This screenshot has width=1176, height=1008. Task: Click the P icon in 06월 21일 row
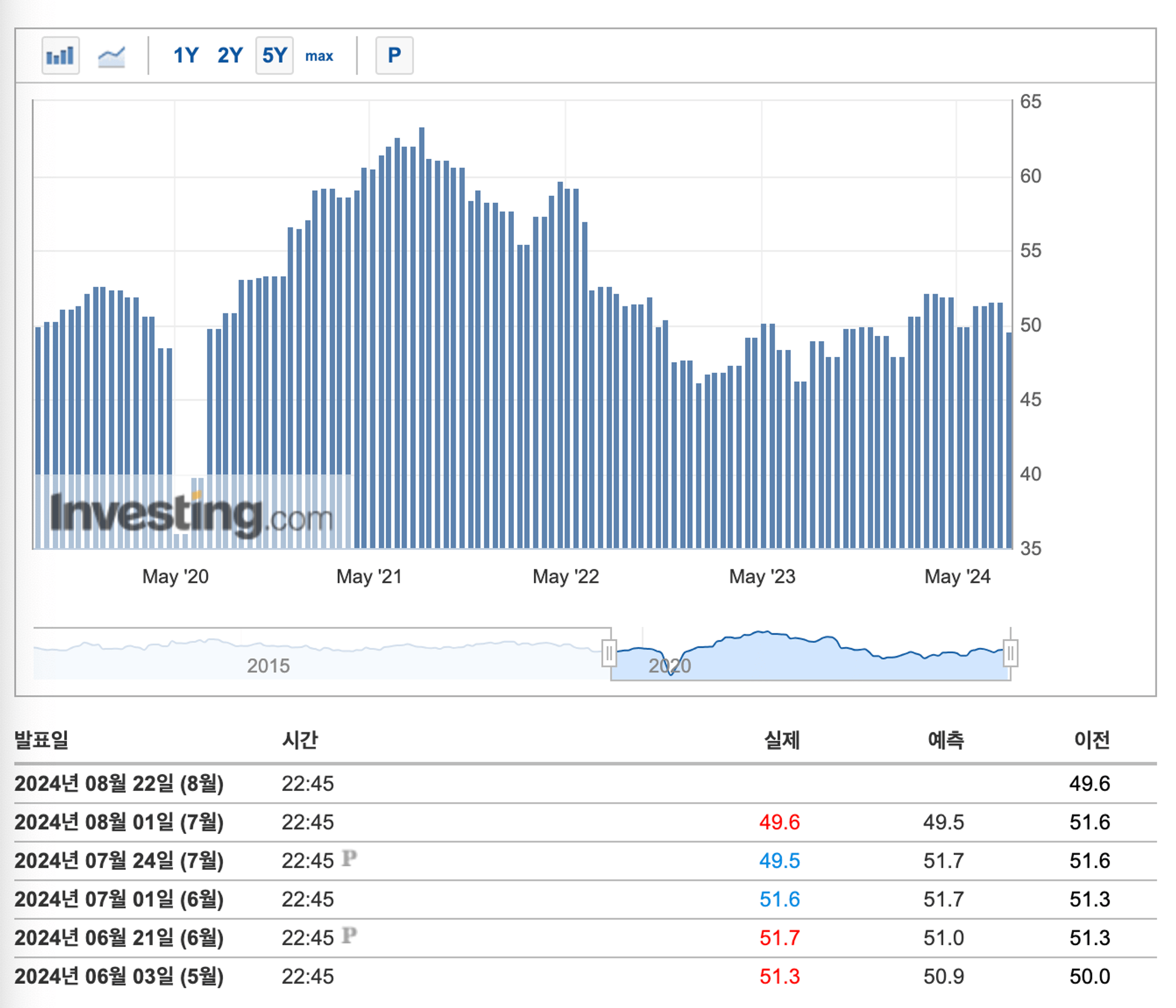[x=349, y=935]
